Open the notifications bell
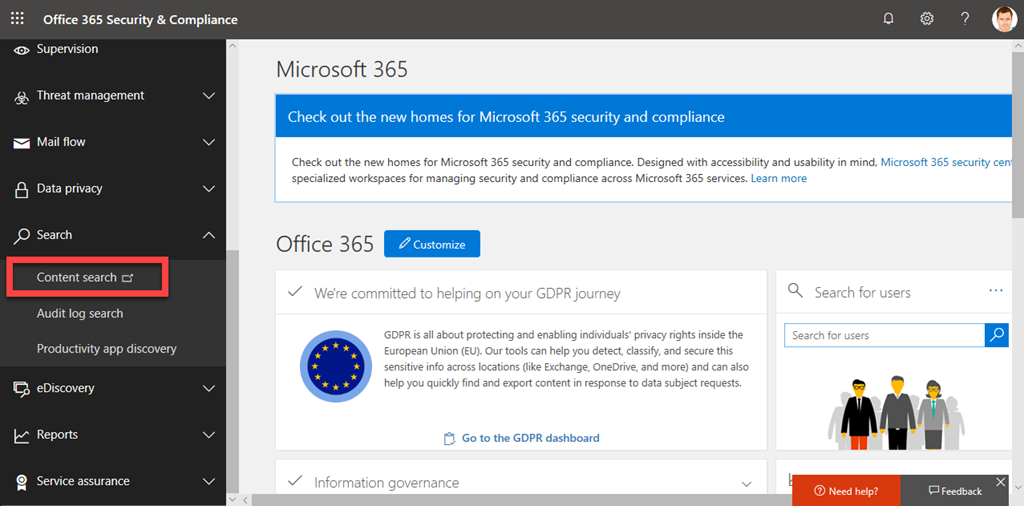The image size is (1024, 506). pos(888,19)
